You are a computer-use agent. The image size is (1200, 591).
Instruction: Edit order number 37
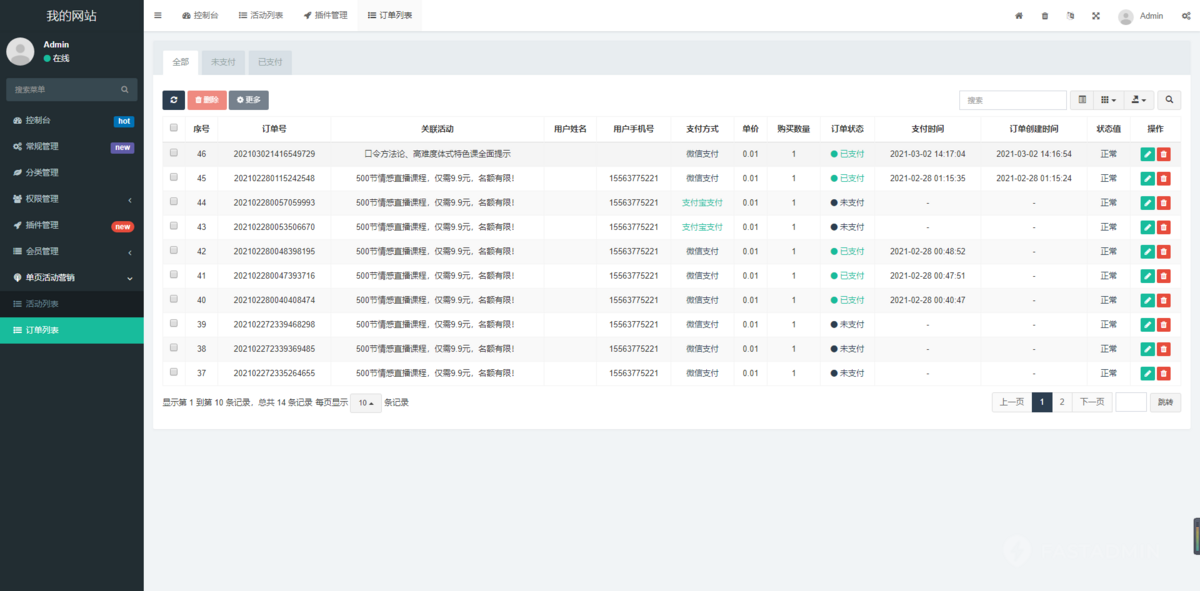(1147, 373)
